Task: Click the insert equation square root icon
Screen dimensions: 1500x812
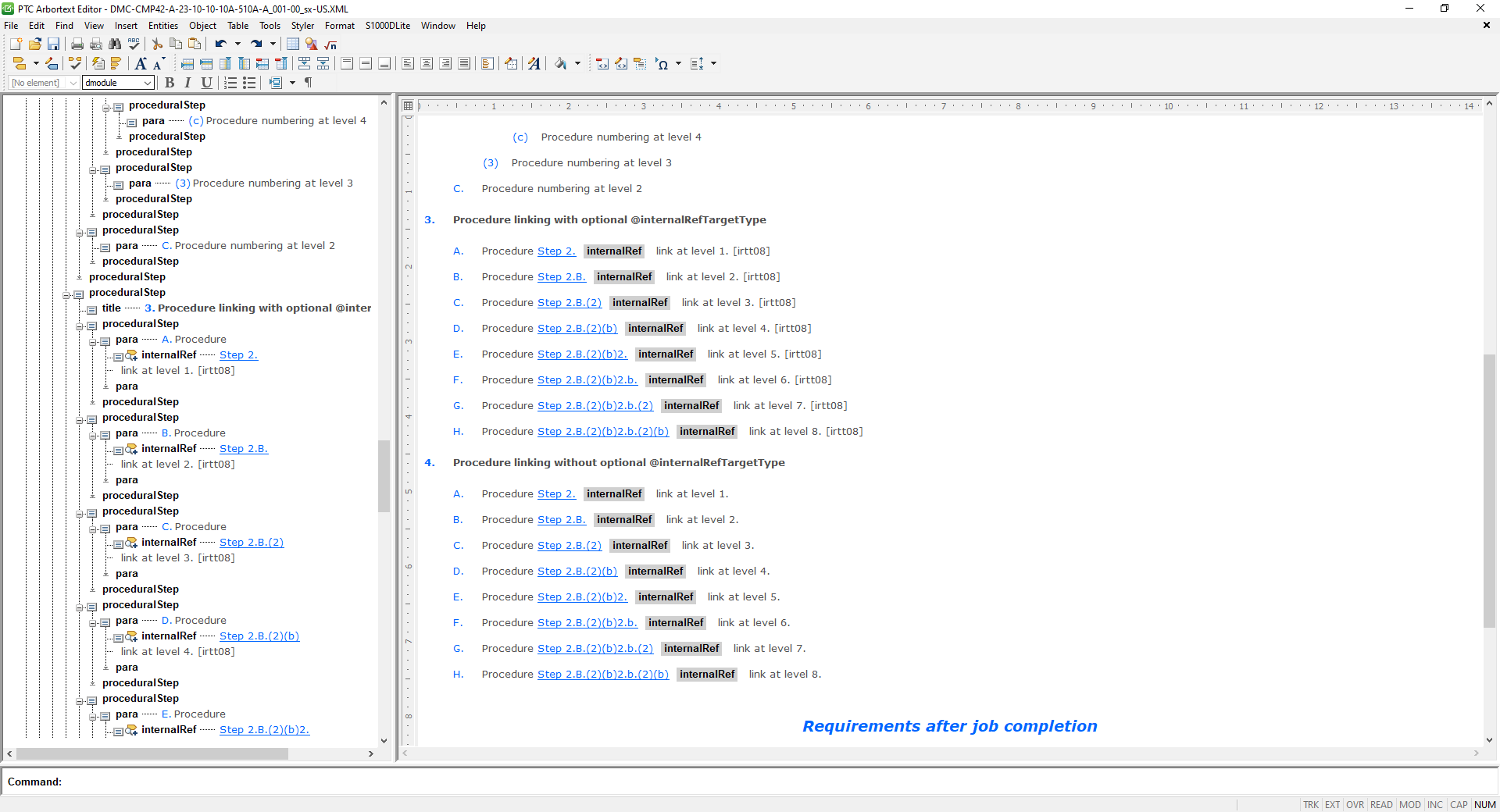Action: click(329, 45)
